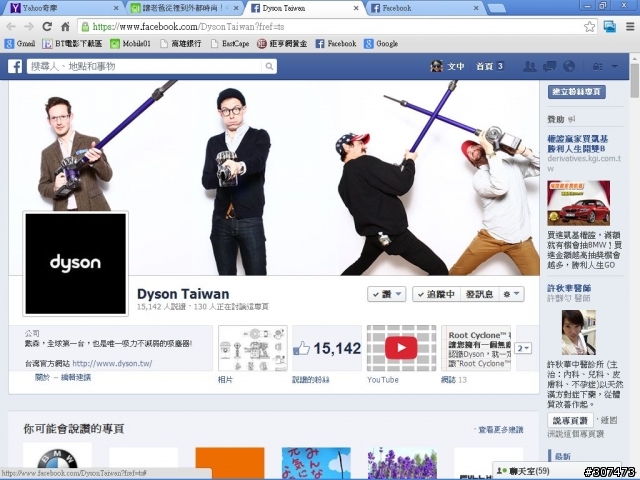Click the browser forward arrow

coord(29,27)
